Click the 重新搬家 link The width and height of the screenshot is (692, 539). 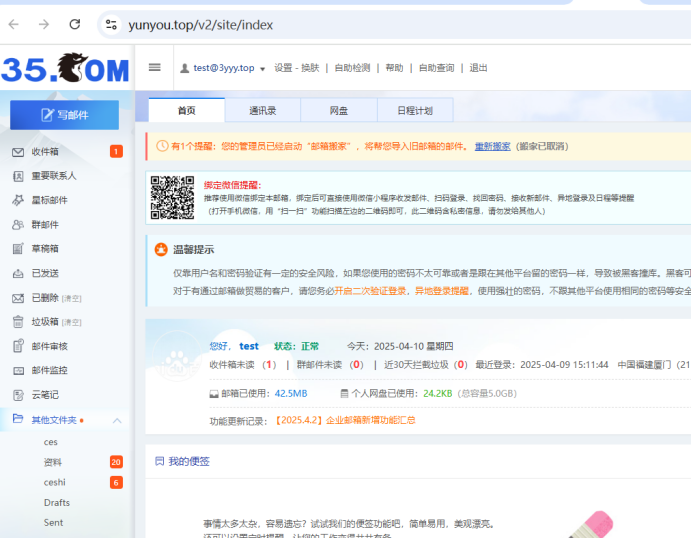(492, 146)
